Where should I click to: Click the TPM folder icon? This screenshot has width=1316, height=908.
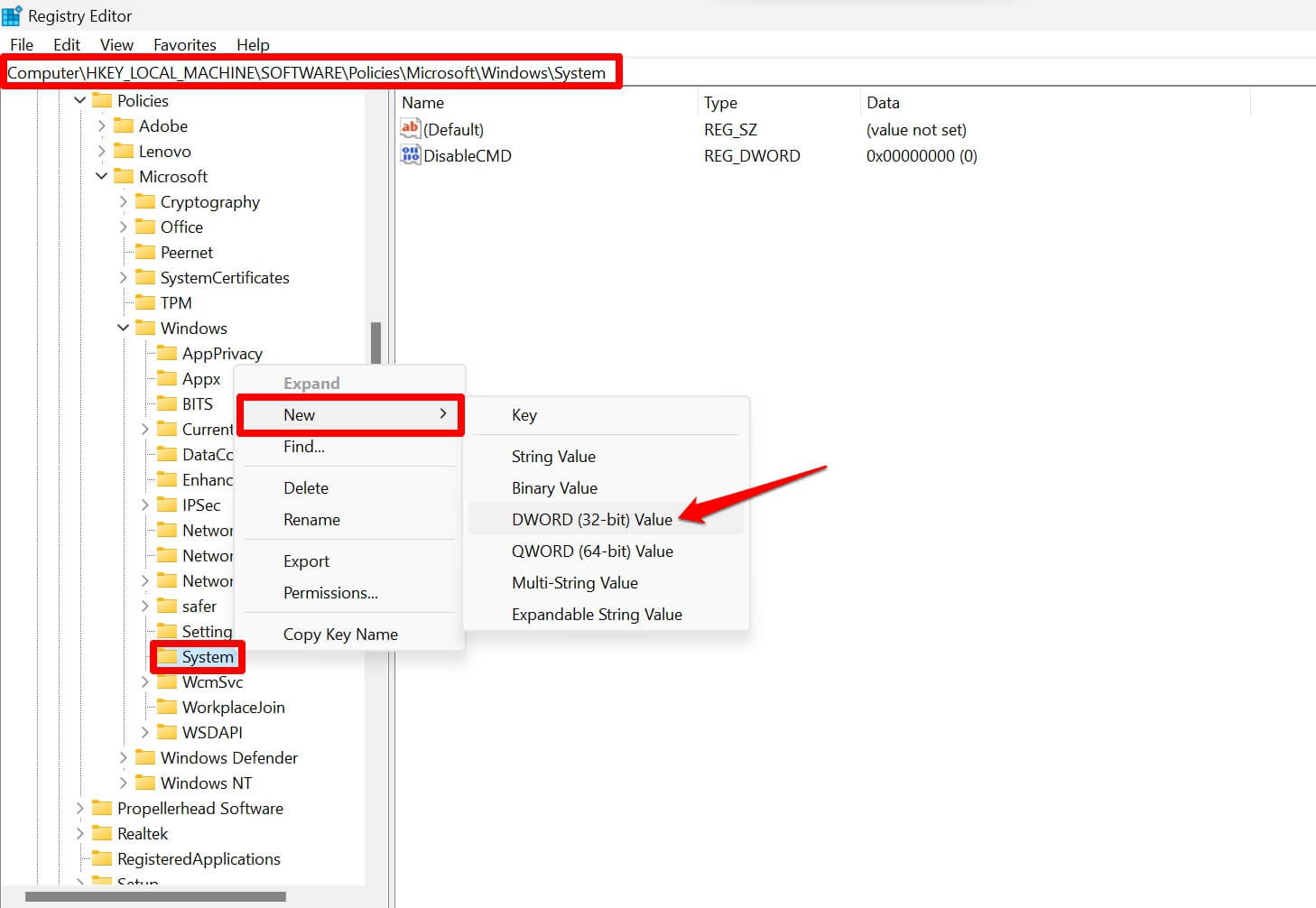(x=145, y=302)
